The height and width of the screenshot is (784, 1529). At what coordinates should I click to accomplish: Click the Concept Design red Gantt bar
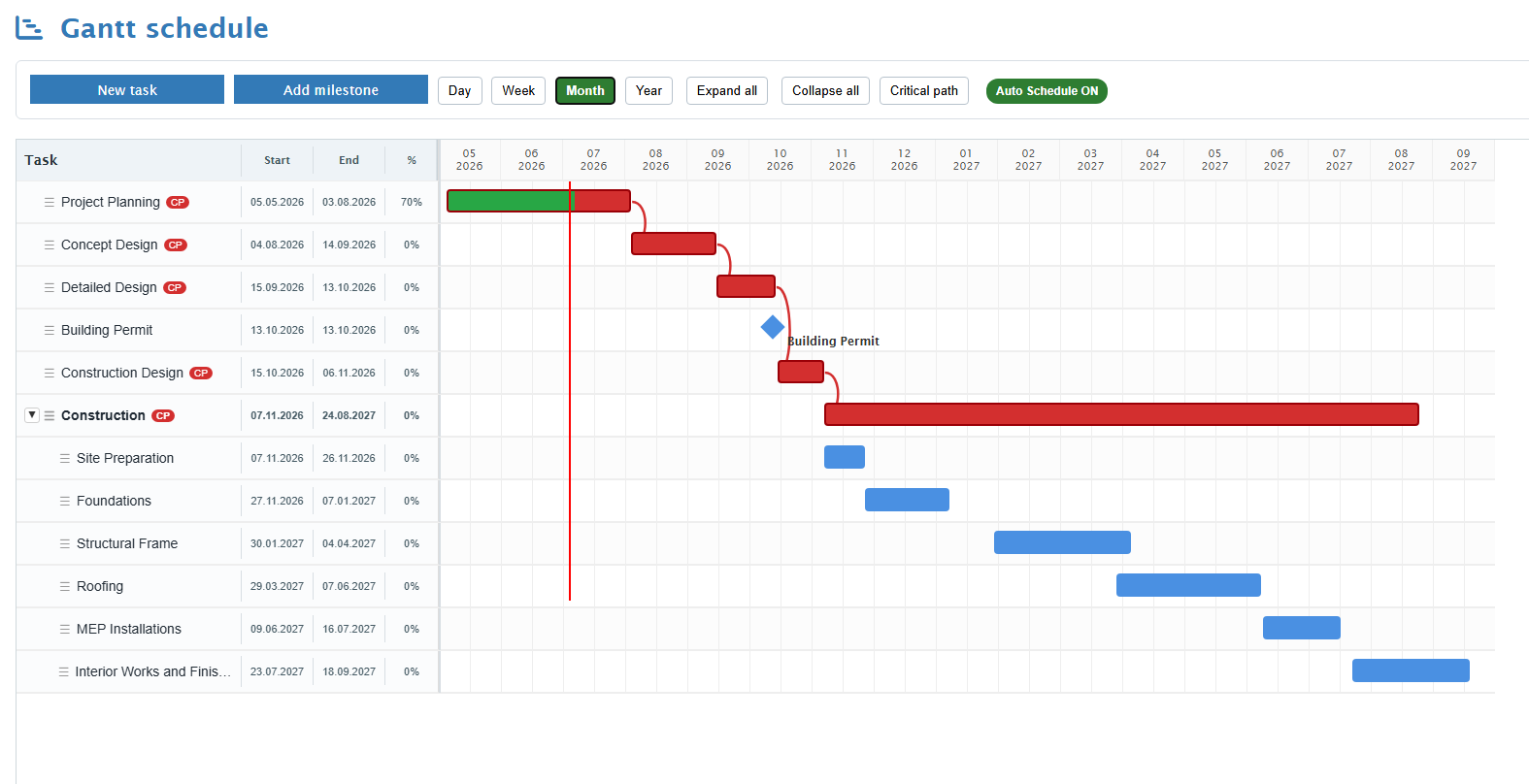(674, 244)
